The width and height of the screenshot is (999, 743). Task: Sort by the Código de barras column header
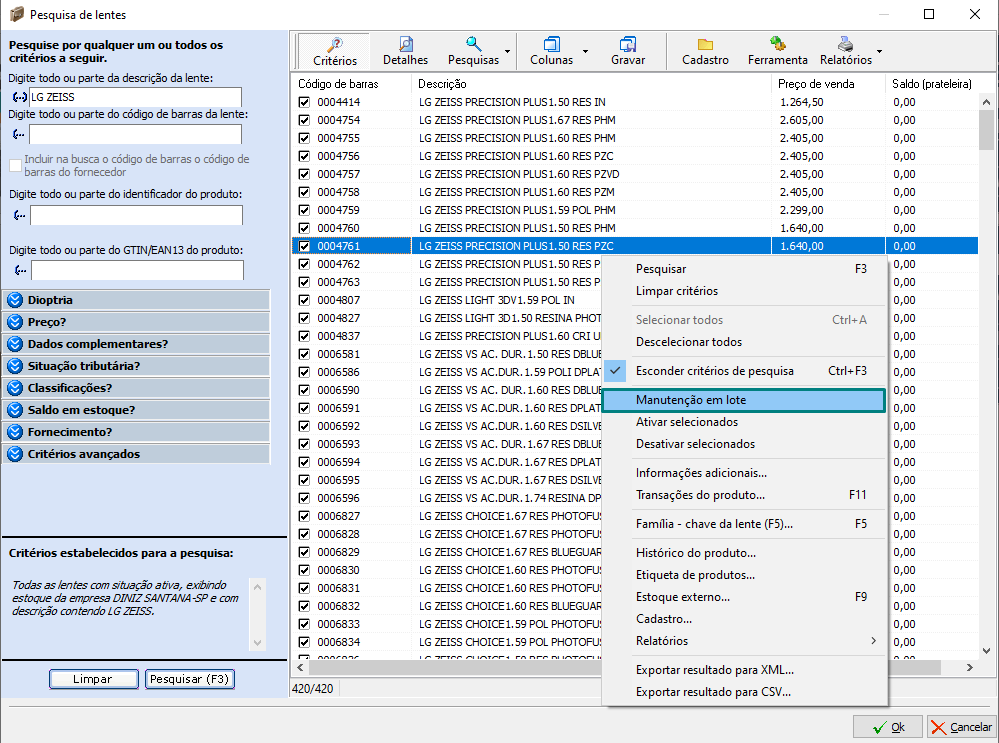click(x=352, y=84)
